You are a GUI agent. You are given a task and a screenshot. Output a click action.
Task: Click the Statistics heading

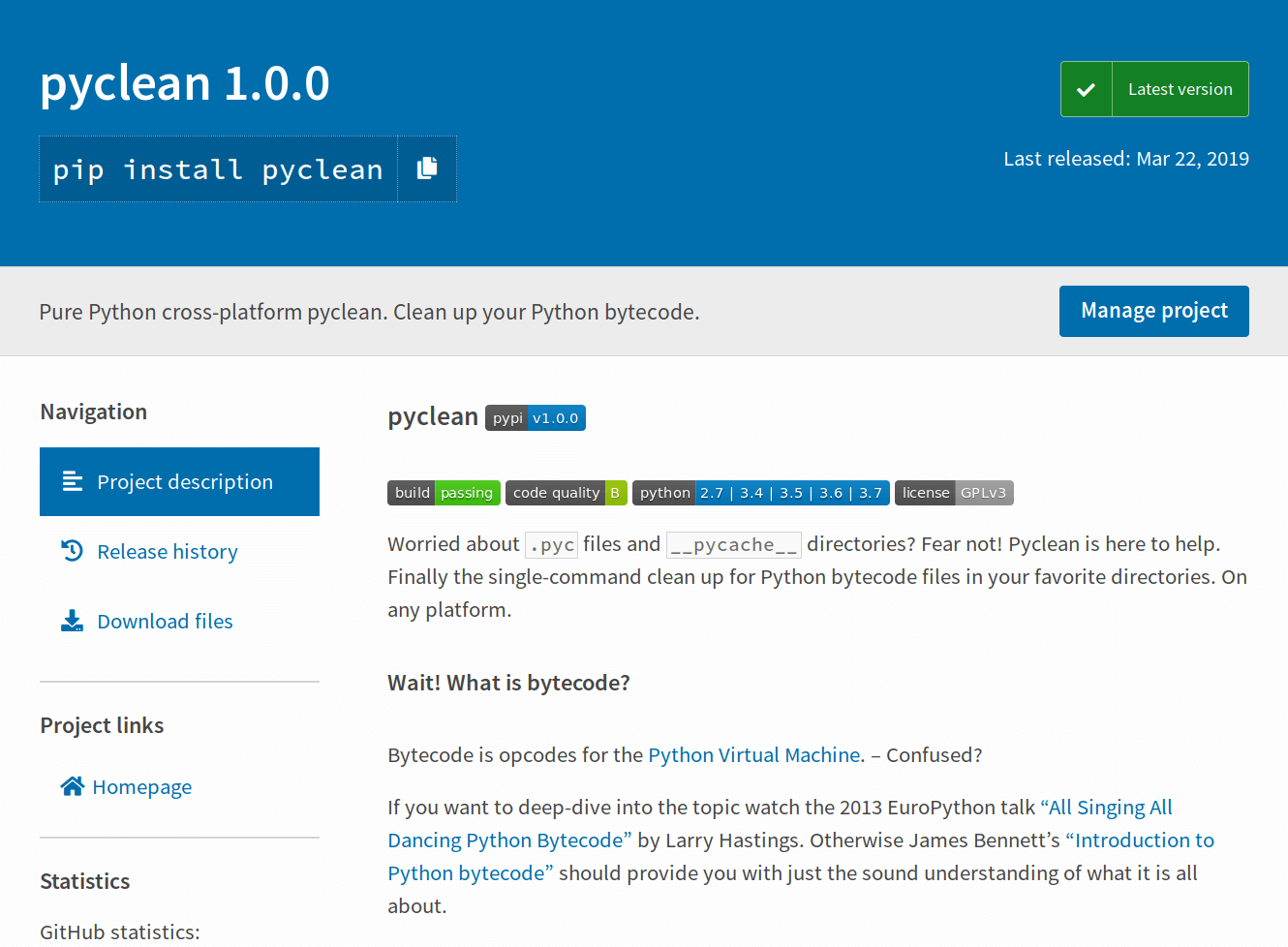(x=85, y=881)
